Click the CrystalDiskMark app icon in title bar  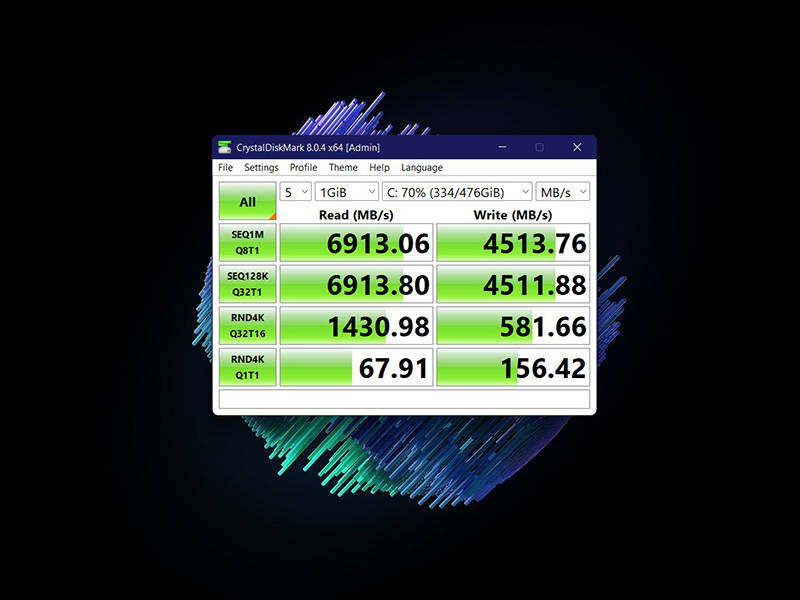click(x=226, y=147)
